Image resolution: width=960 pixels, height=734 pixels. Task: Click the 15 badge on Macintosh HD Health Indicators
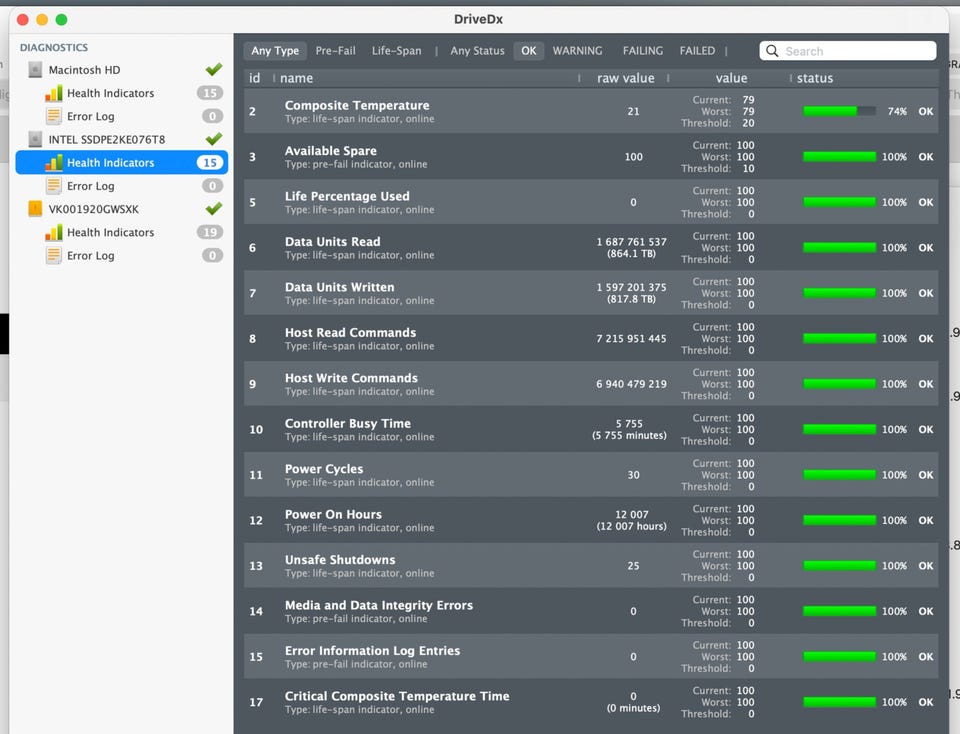coord(210,93)
